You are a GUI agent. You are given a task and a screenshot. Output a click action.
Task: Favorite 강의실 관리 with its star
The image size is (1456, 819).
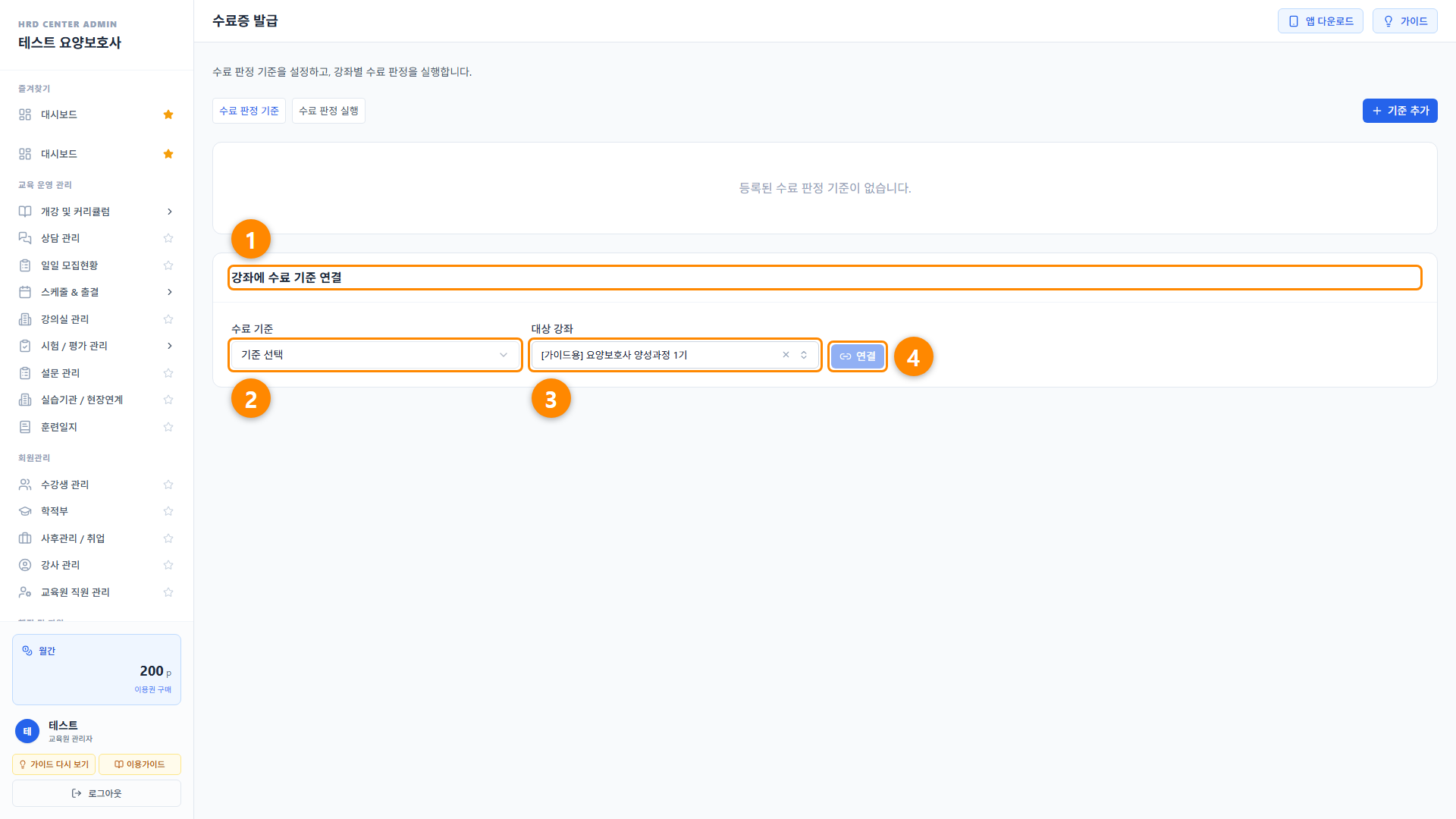pos(168,319)
